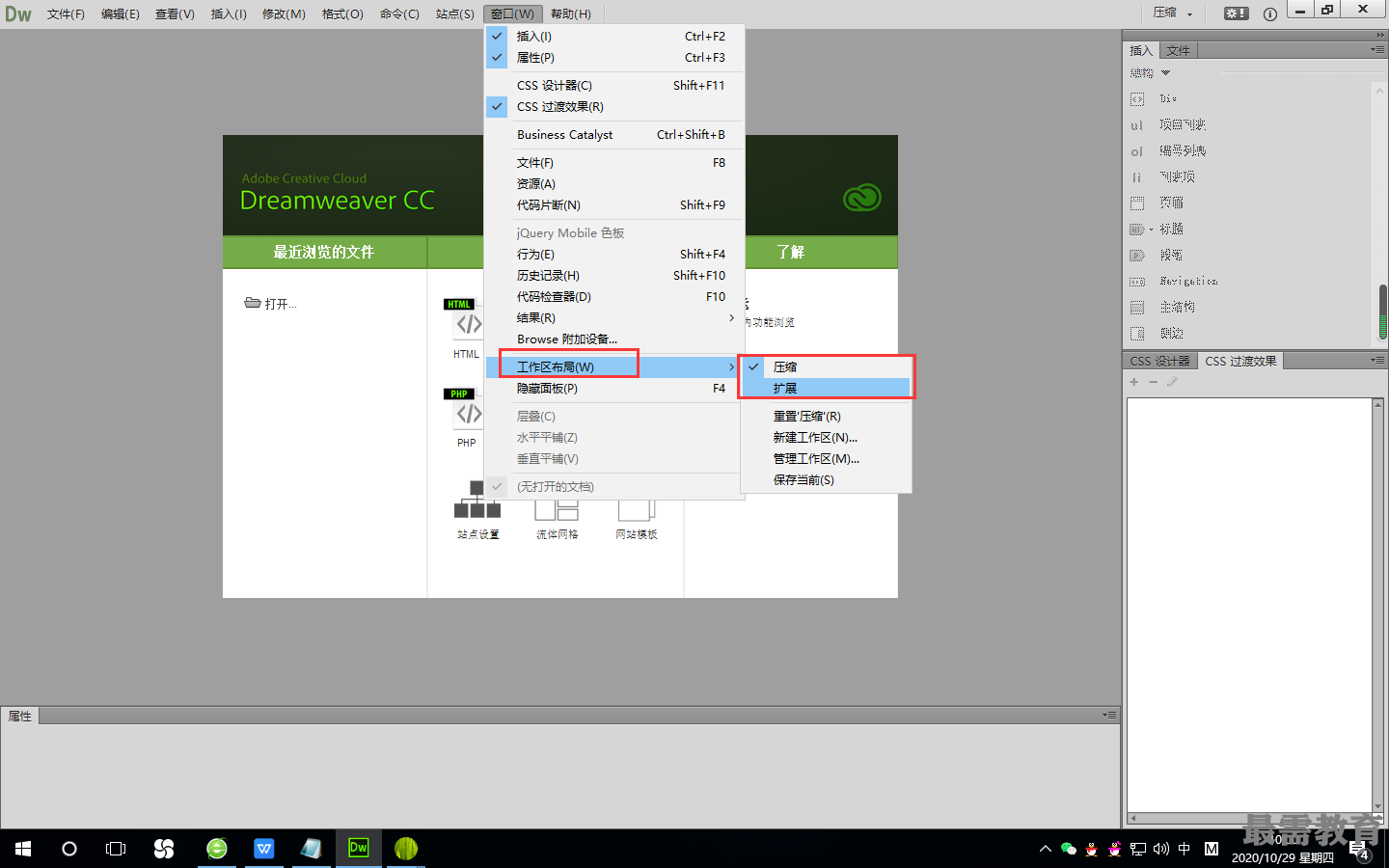The height and width of the screenshot is (868, 1389).
Task: Choose 保存当前(S) in submenu
Action: coord(826,479)
